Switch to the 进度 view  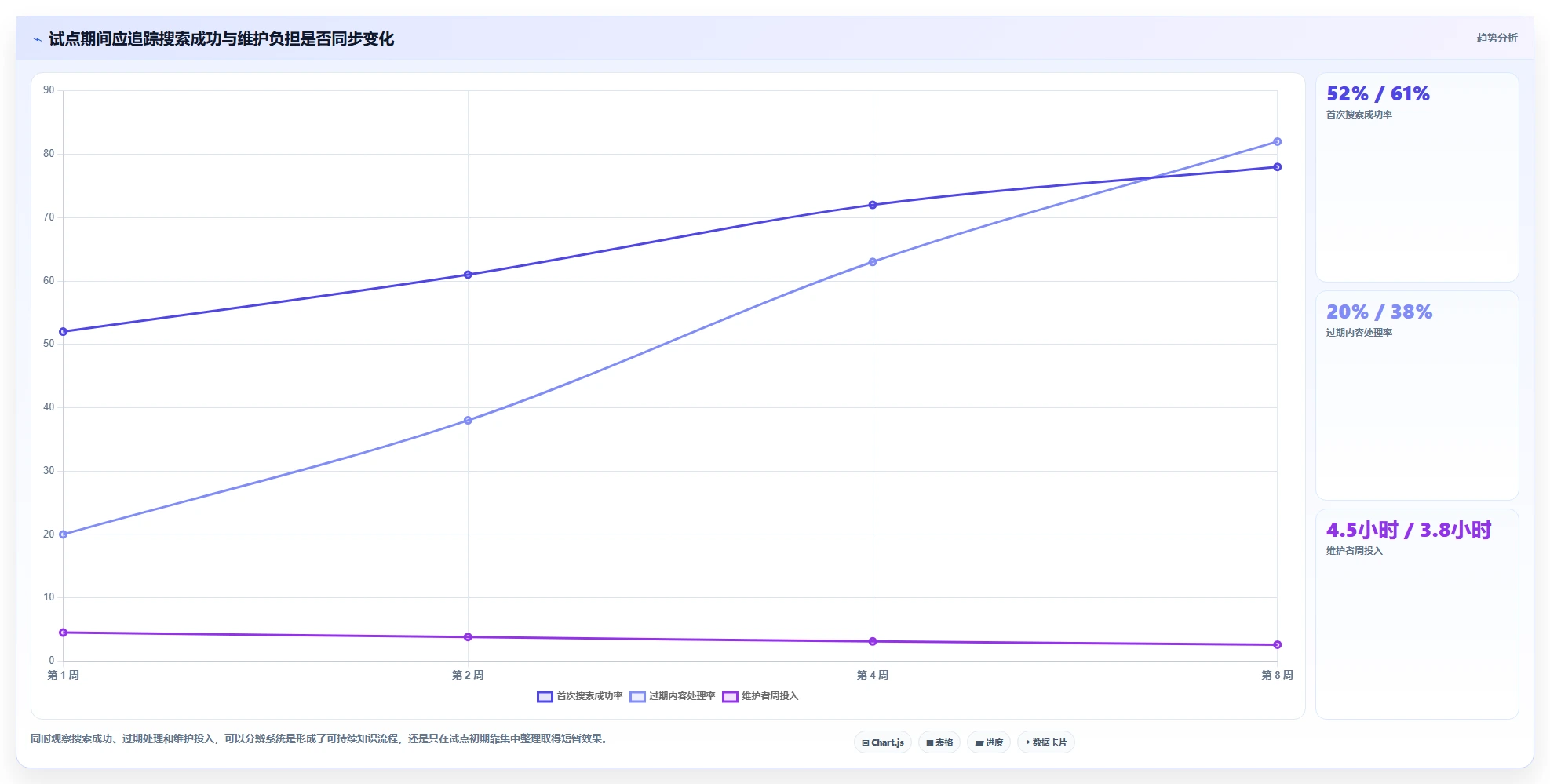coord(989,742)
